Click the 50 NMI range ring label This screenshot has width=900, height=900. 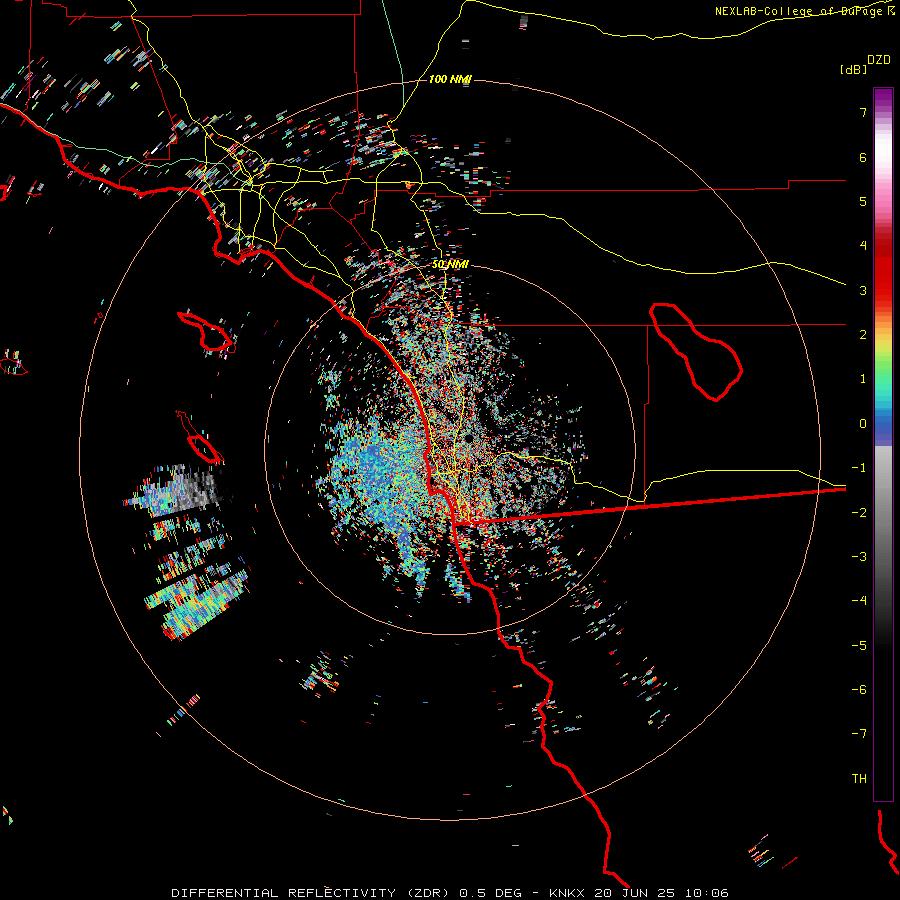pos(450,265)
